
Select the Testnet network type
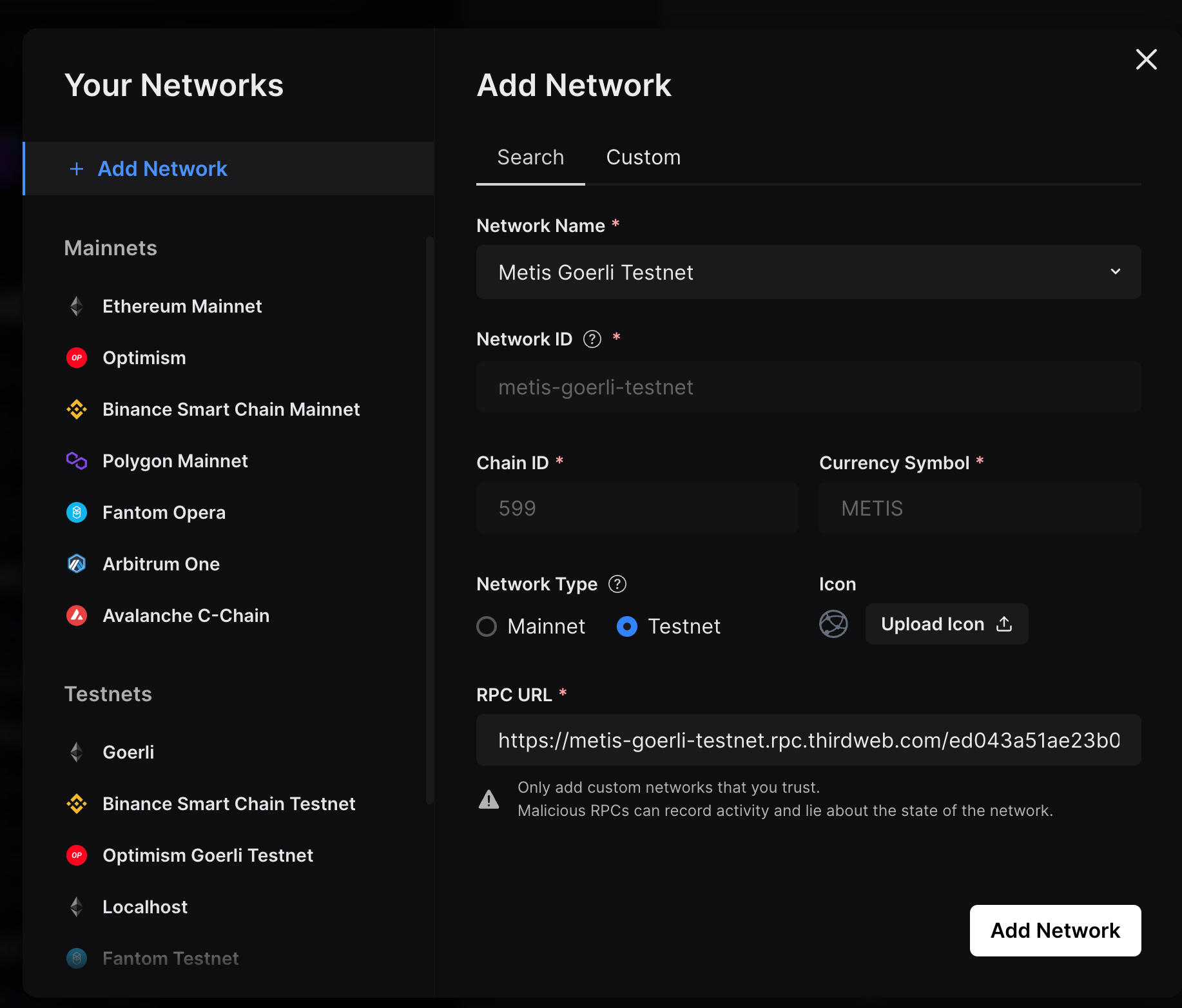(626, 626)
